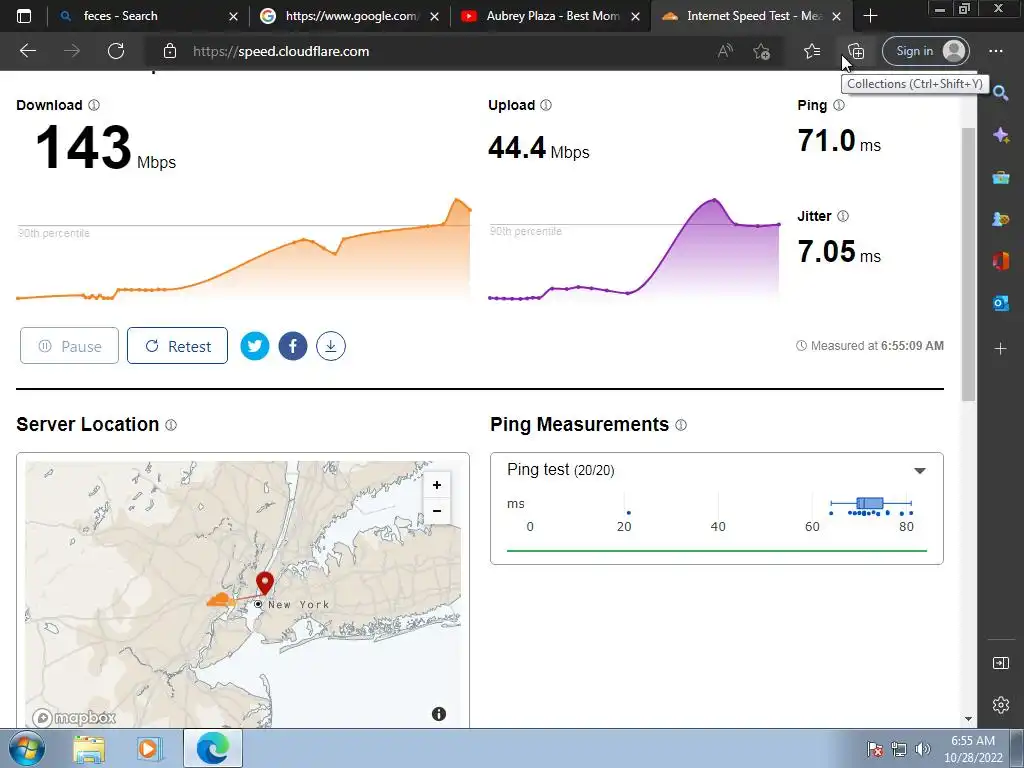This screenshot has height=768, width=1024.
Task: Close the Aubrey Plaza tab
Action: tap(635, 16)
